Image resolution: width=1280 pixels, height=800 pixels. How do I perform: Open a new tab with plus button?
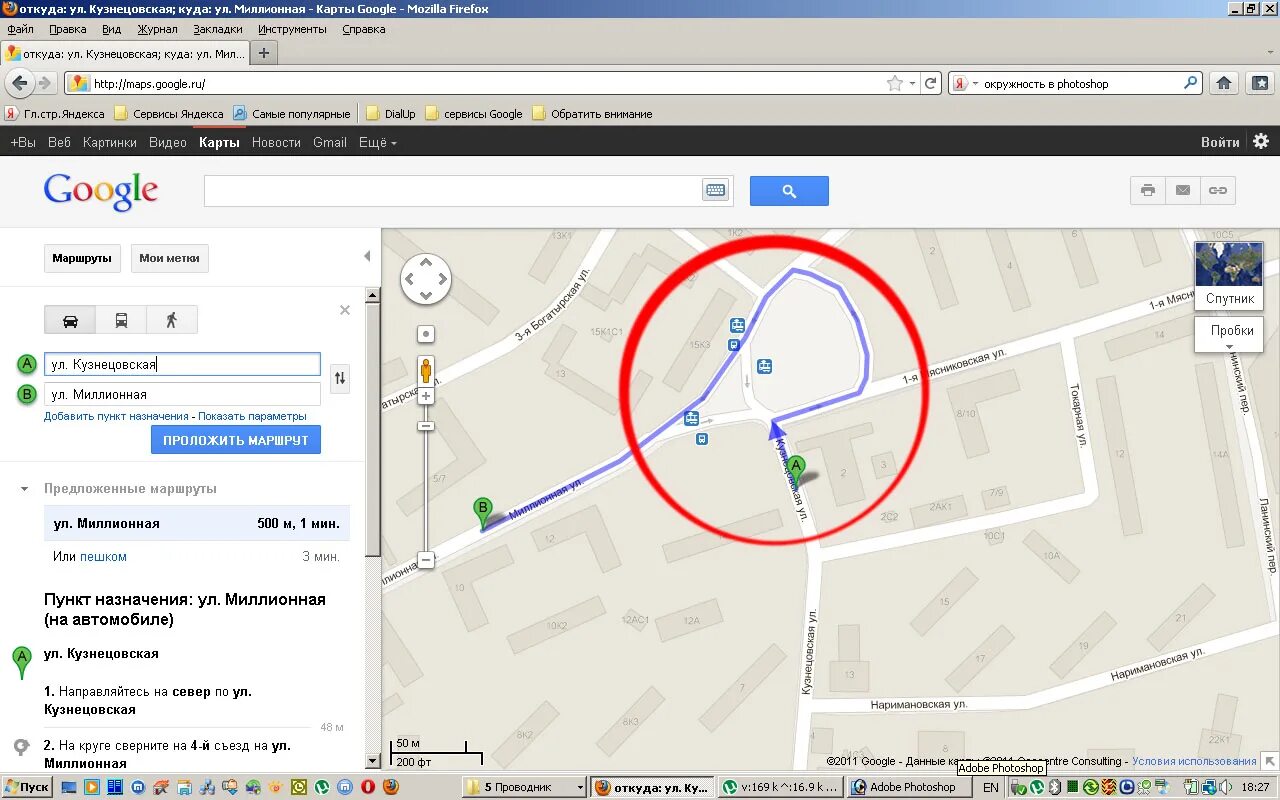264,53
